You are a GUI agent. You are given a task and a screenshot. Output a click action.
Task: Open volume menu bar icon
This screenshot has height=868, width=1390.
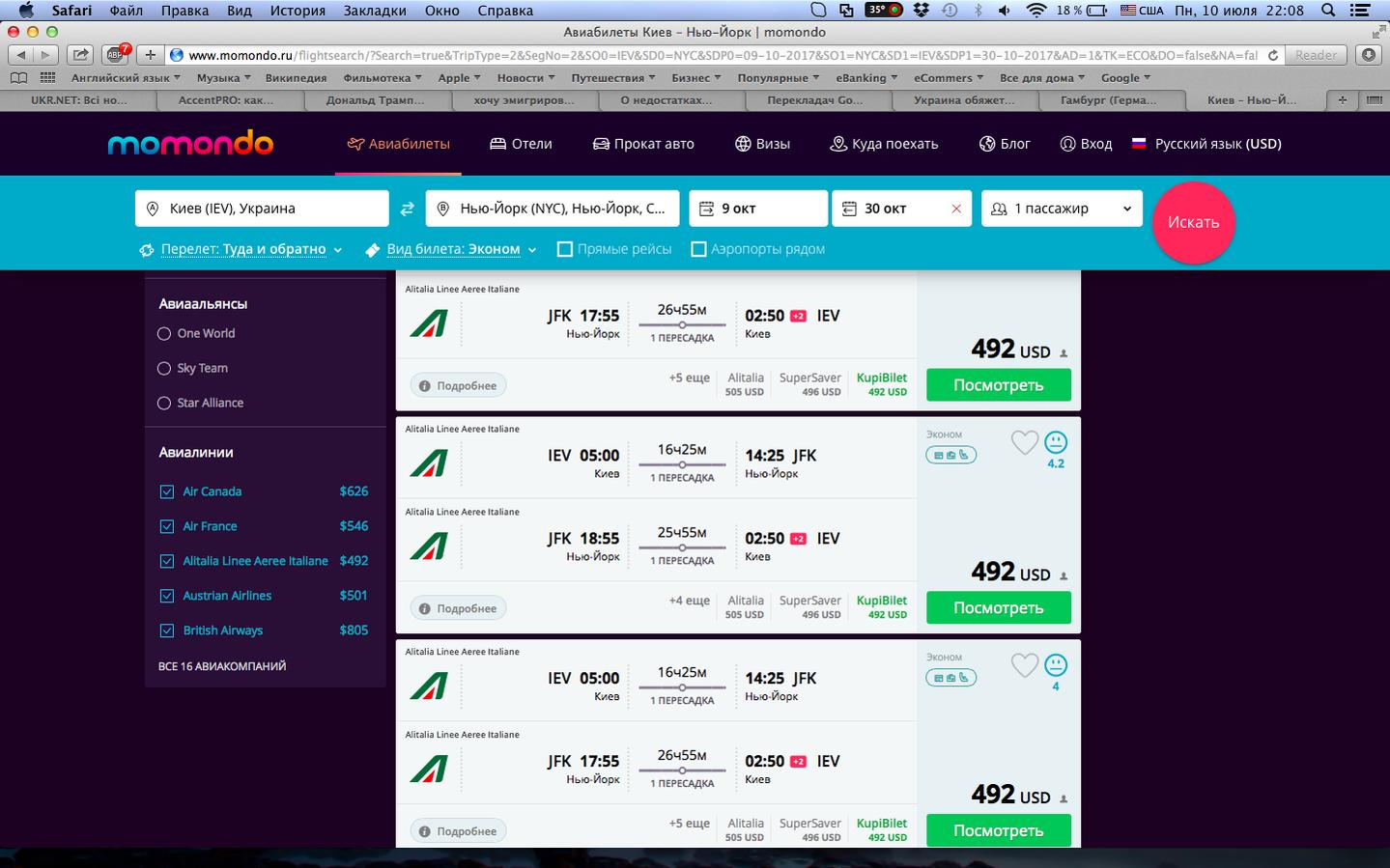point(1005,11)
